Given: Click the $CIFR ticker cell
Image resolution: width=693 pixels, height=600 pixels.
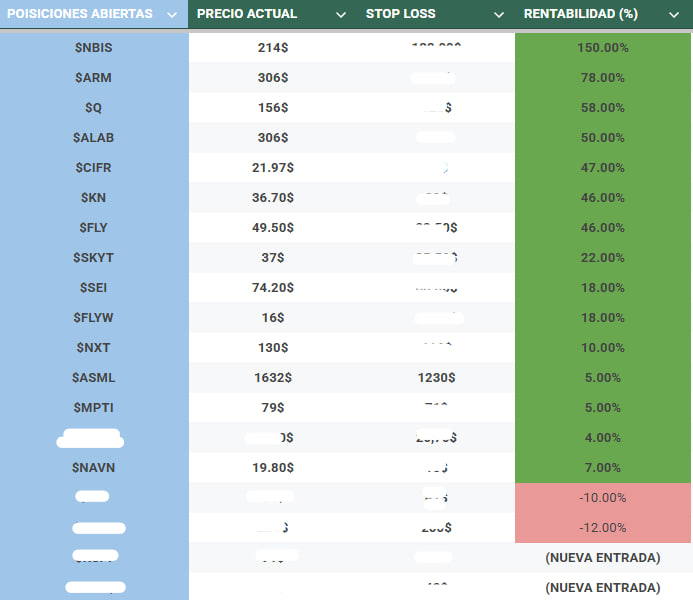Looking at the screenshot, I should (x=94, y=168).
